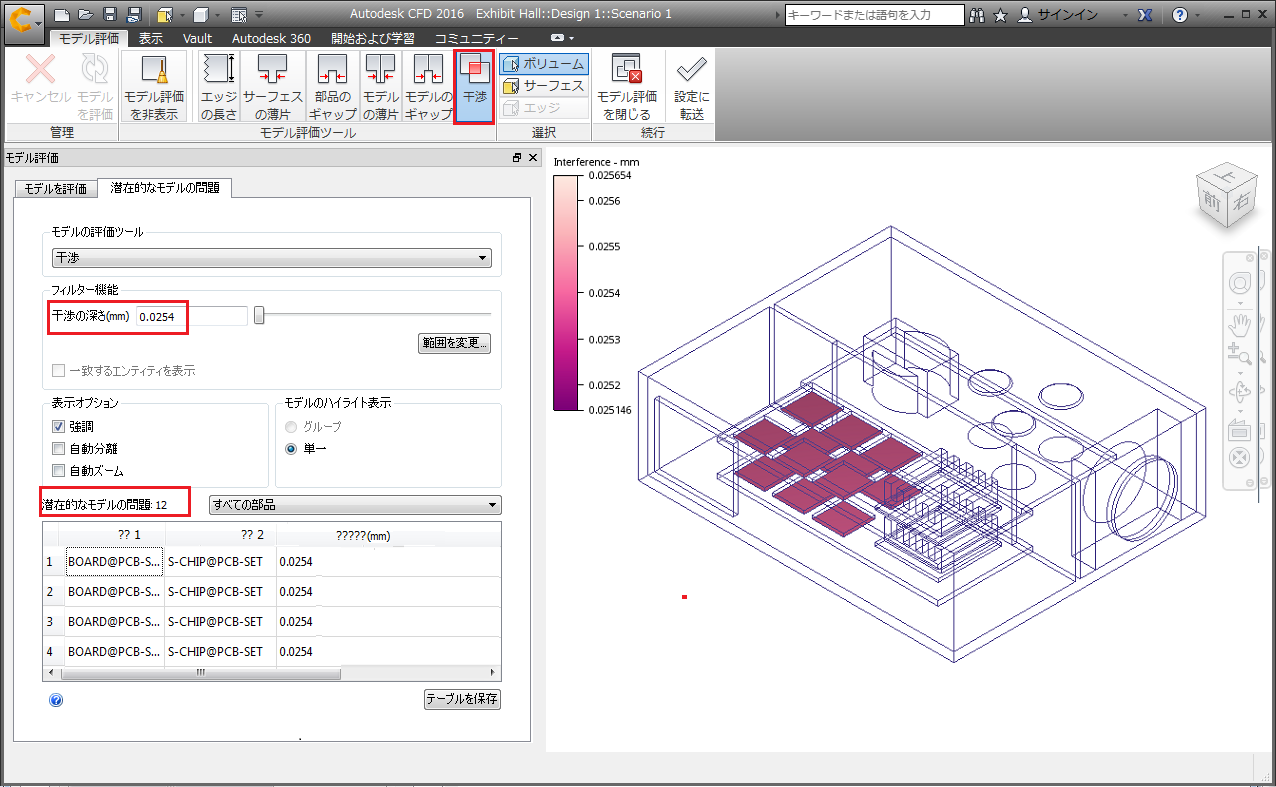This screenshot has height=787, width=1276.
Task: Switch to the 潜在的なモデルの問題 panel tab
Action: tap(164, 187)
